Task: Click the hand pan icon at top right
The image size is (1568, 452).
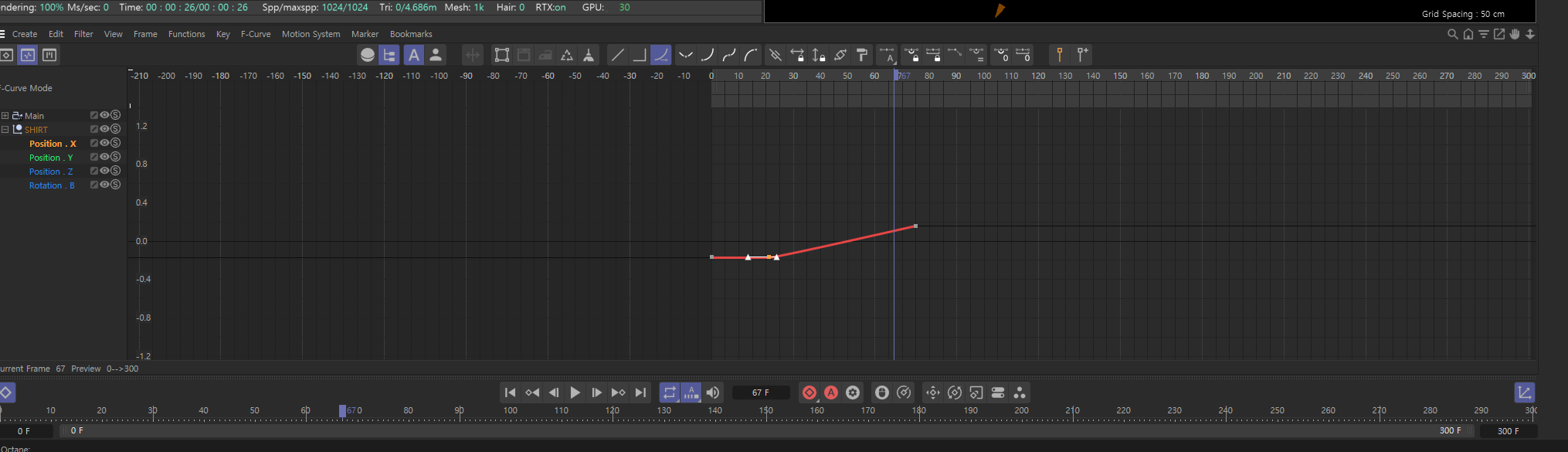Action: pos(1515,34)
